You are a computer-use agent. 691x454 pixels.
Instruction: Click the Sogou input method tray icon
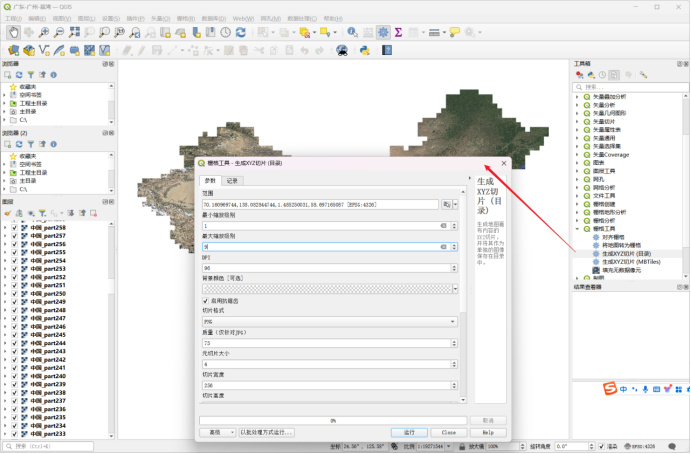tap(610, 389)
